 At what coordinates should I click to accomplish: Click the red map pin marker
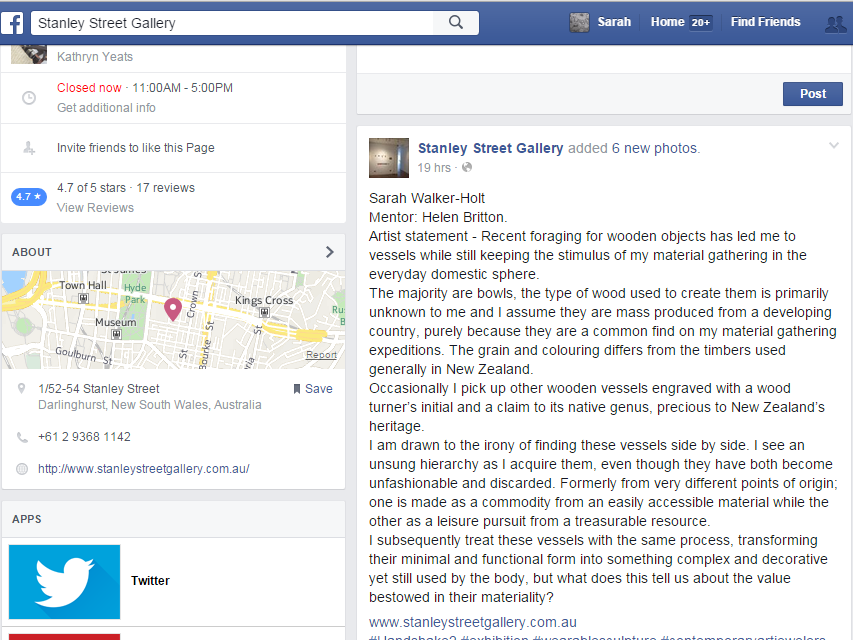[x=172, y=309]
